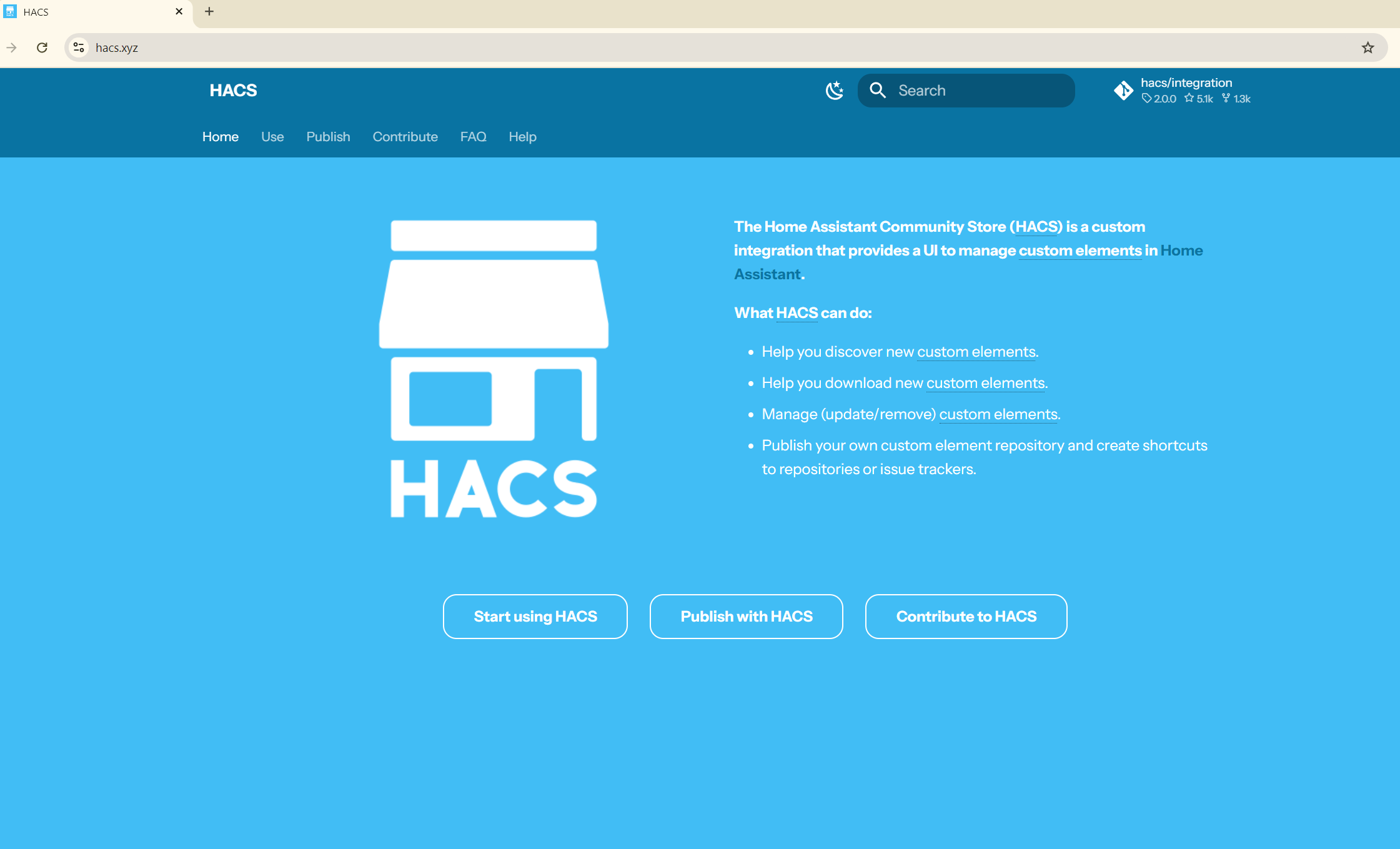The height and width of the screenshot is (849, 1400).
Task: Click the large HACS store logo
Action: tap(494, 369)
